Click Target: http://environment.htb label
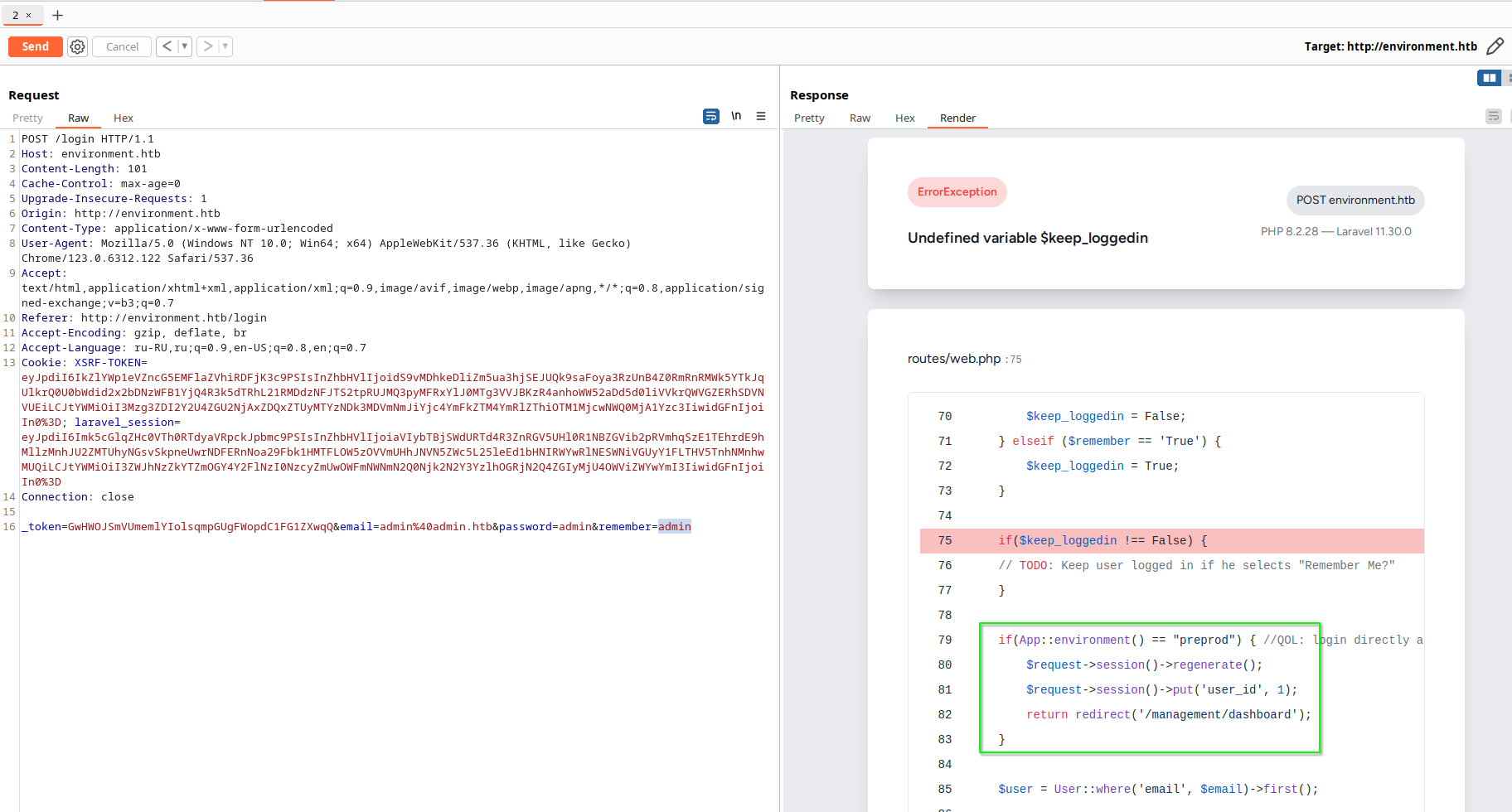Image resolution: width=1512 pixels, height=812 pixels. 1390,46
